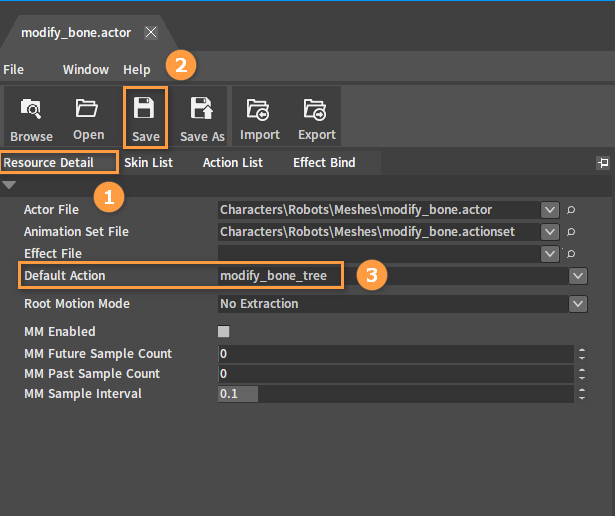Collapse the Resource Detail section triangle

[x=9, y=185]
